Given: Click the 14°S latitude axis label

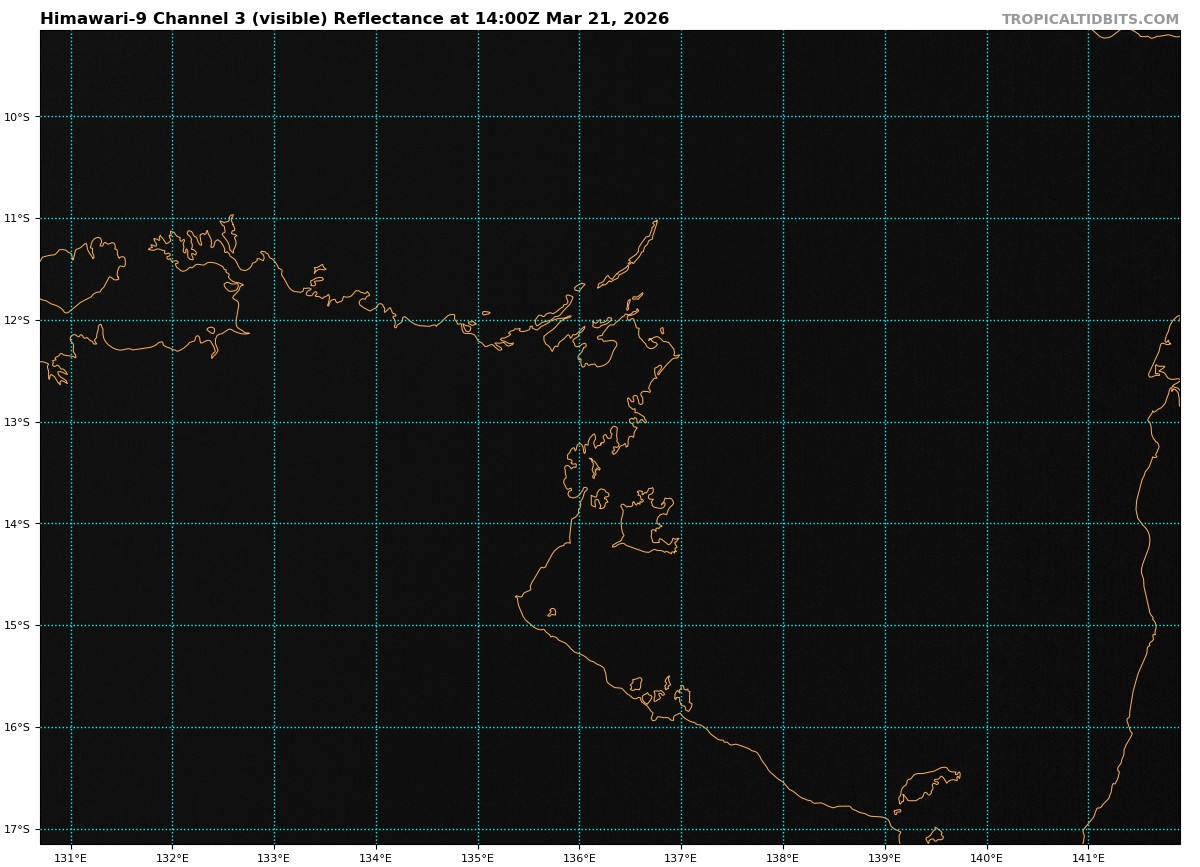Looking at the screenshot, I should [x=17, y=523].
